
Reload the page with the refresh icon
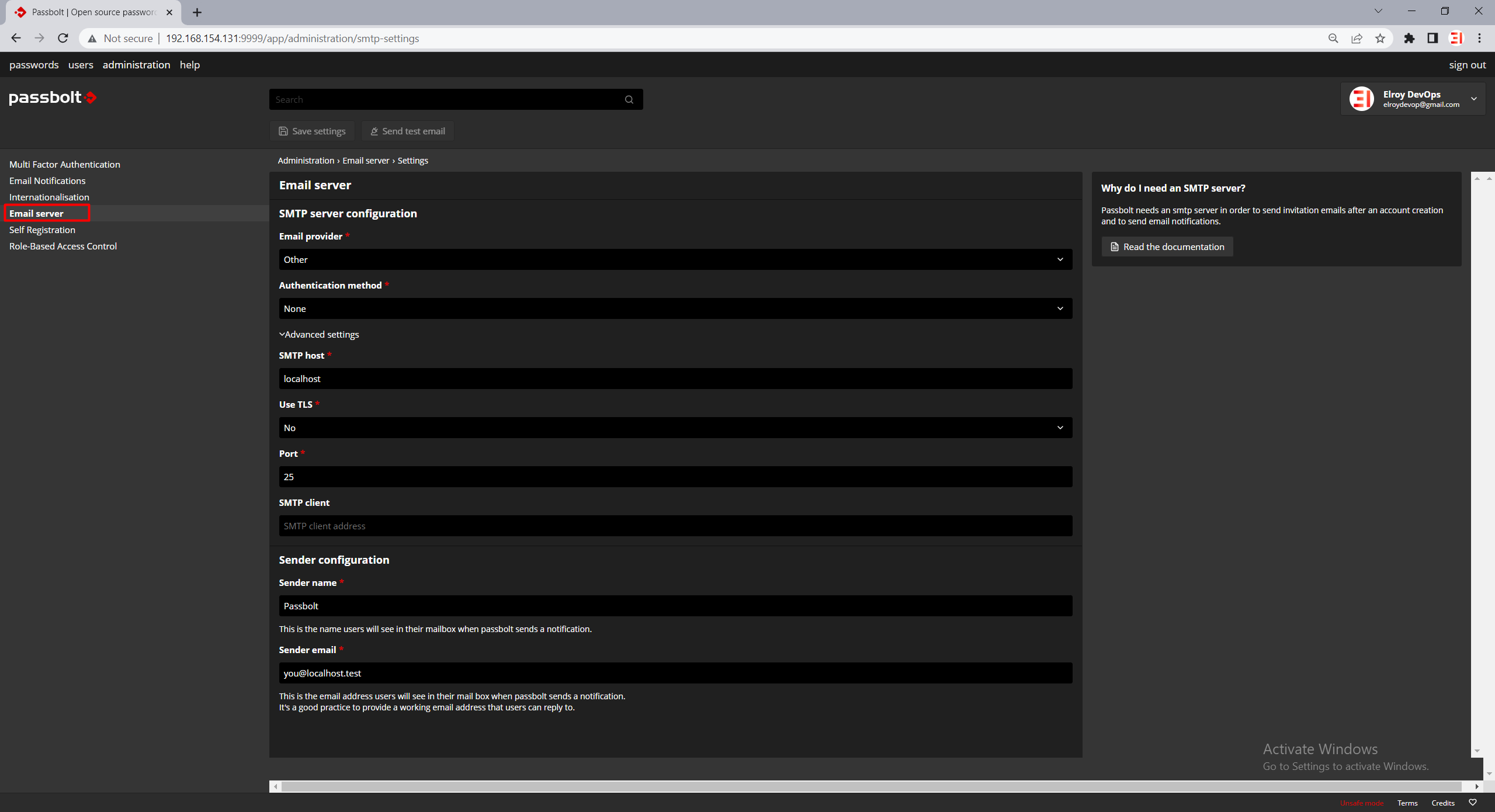point(63,39)
